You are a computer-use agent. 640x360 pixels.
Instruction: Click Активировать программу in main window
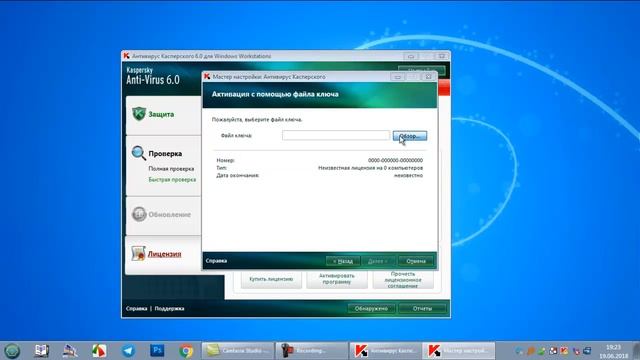click(x=337, y=280)
